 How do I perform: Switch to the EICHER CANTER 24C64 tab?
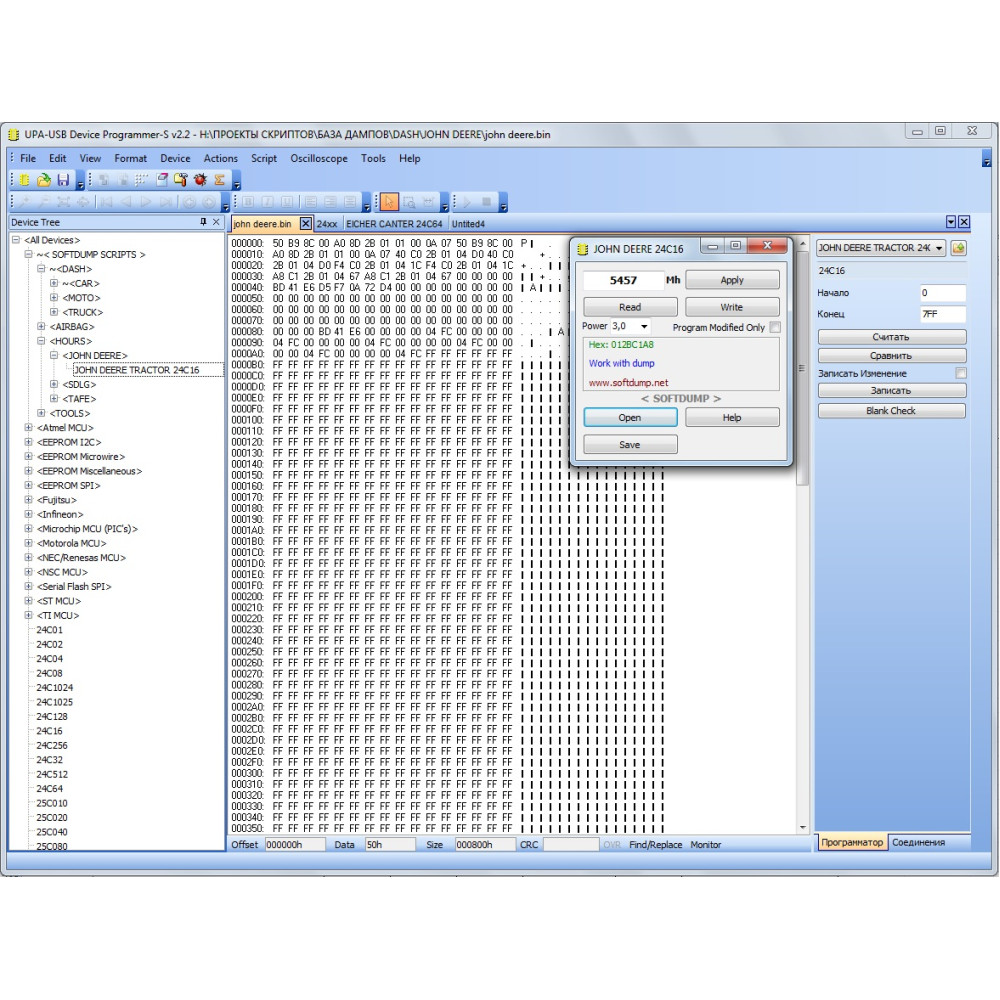[394, 224]
